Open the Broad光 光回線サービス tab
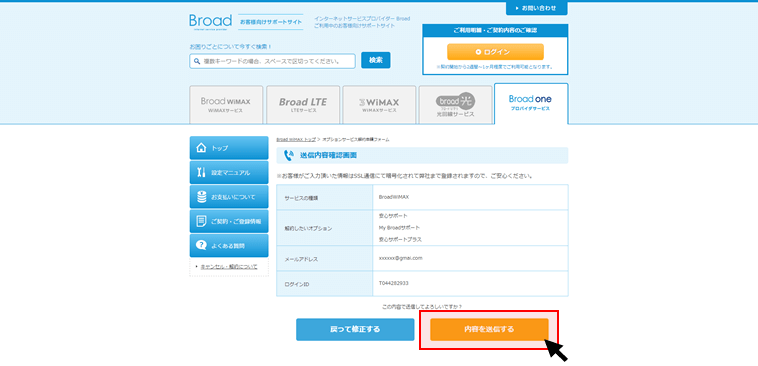This screenshot has width=758, height=366. pos(455,105)
